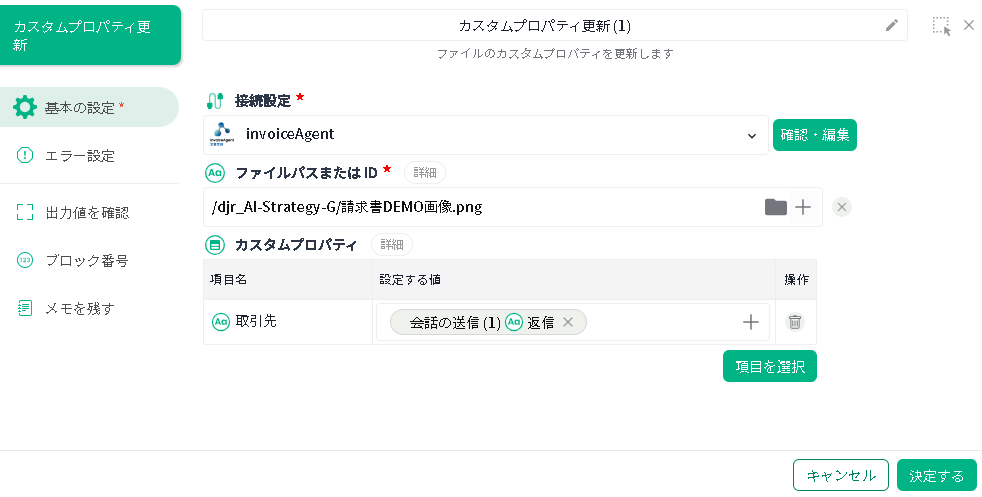Select the 出力値を確認 menu item

point(87,213)
